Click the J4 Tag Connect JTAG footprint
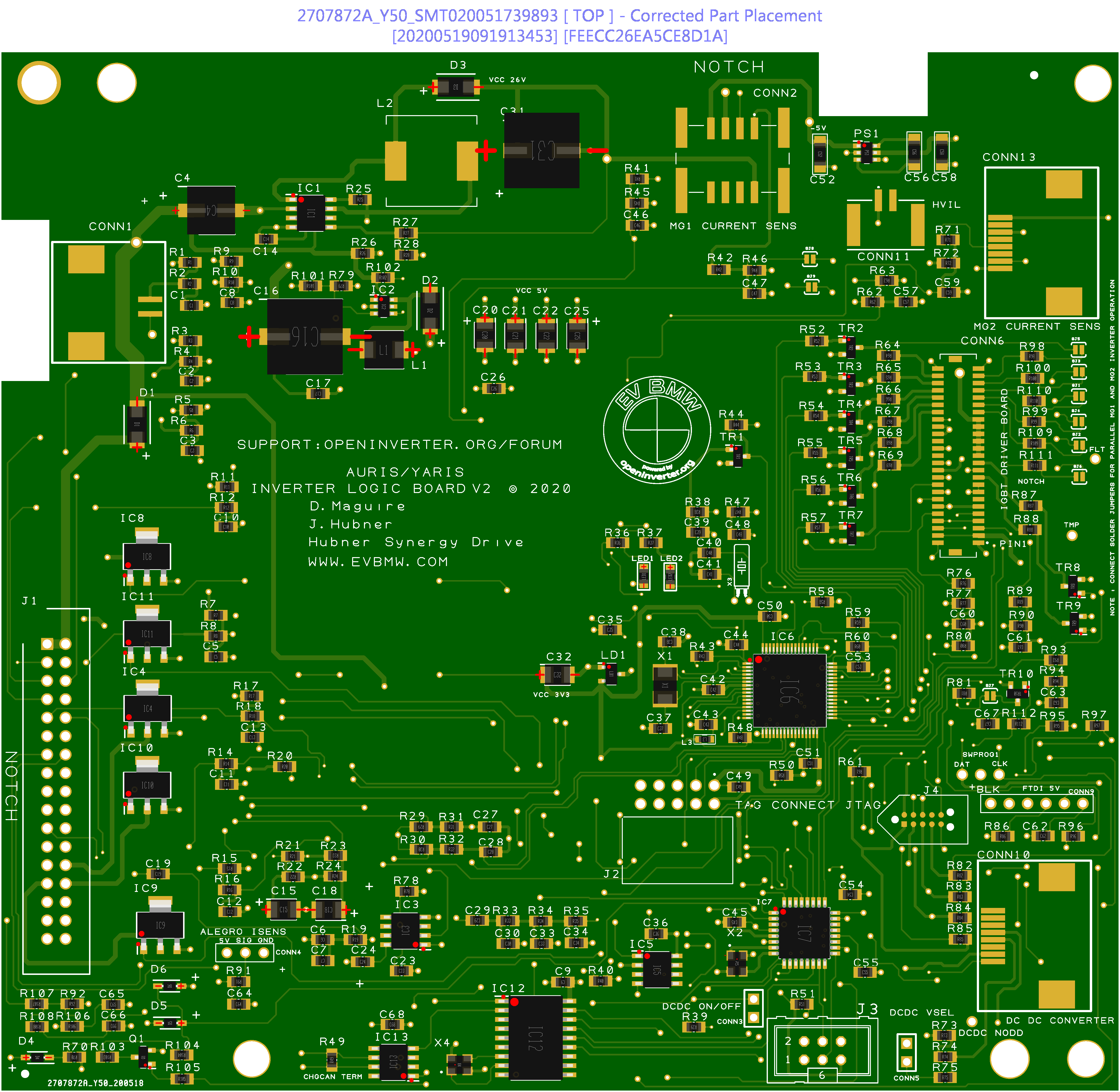The height and width of the screenshot is (1092, 1120). point(923,819)
